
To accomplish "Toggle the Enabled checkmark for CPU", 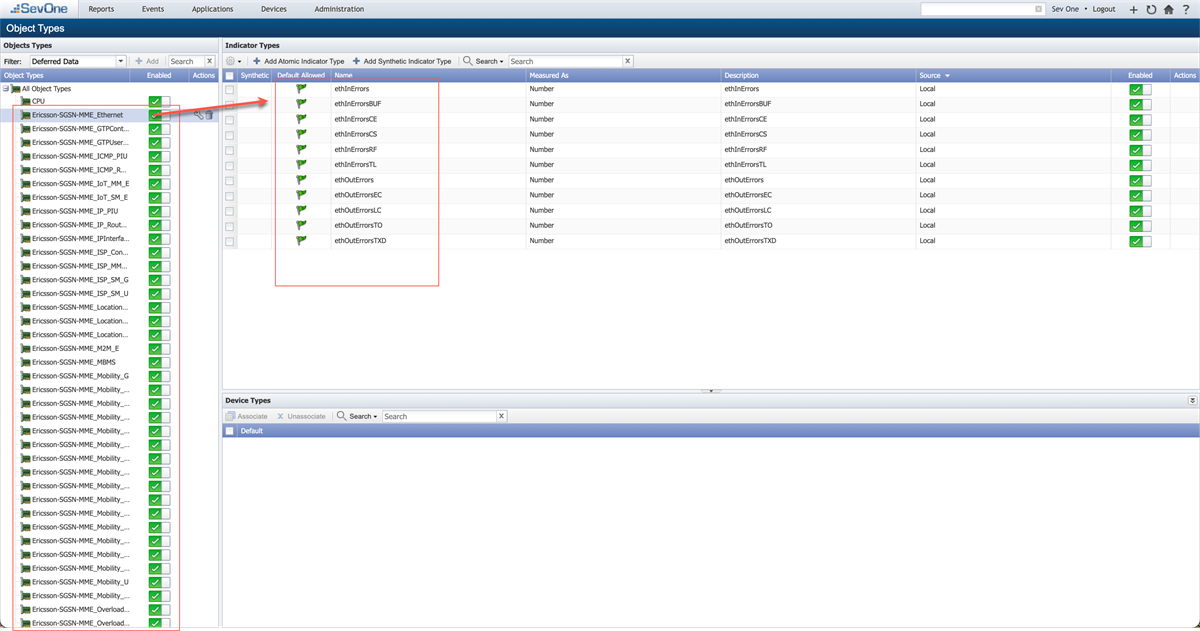I will click(x=155, y=101).
